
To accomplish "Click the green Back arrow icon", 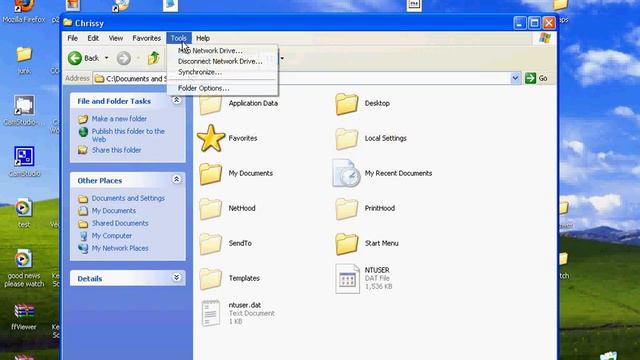I will coord(75,58).
